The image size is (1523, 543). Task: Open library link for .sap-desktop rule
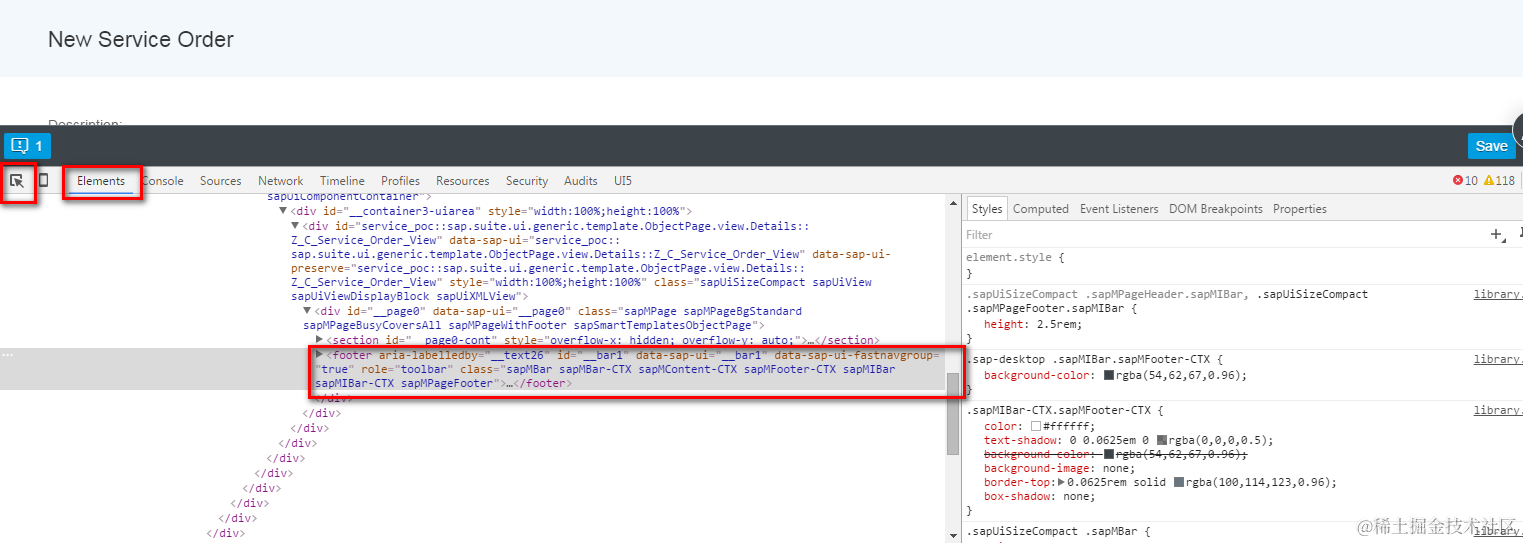point(1498,359)
